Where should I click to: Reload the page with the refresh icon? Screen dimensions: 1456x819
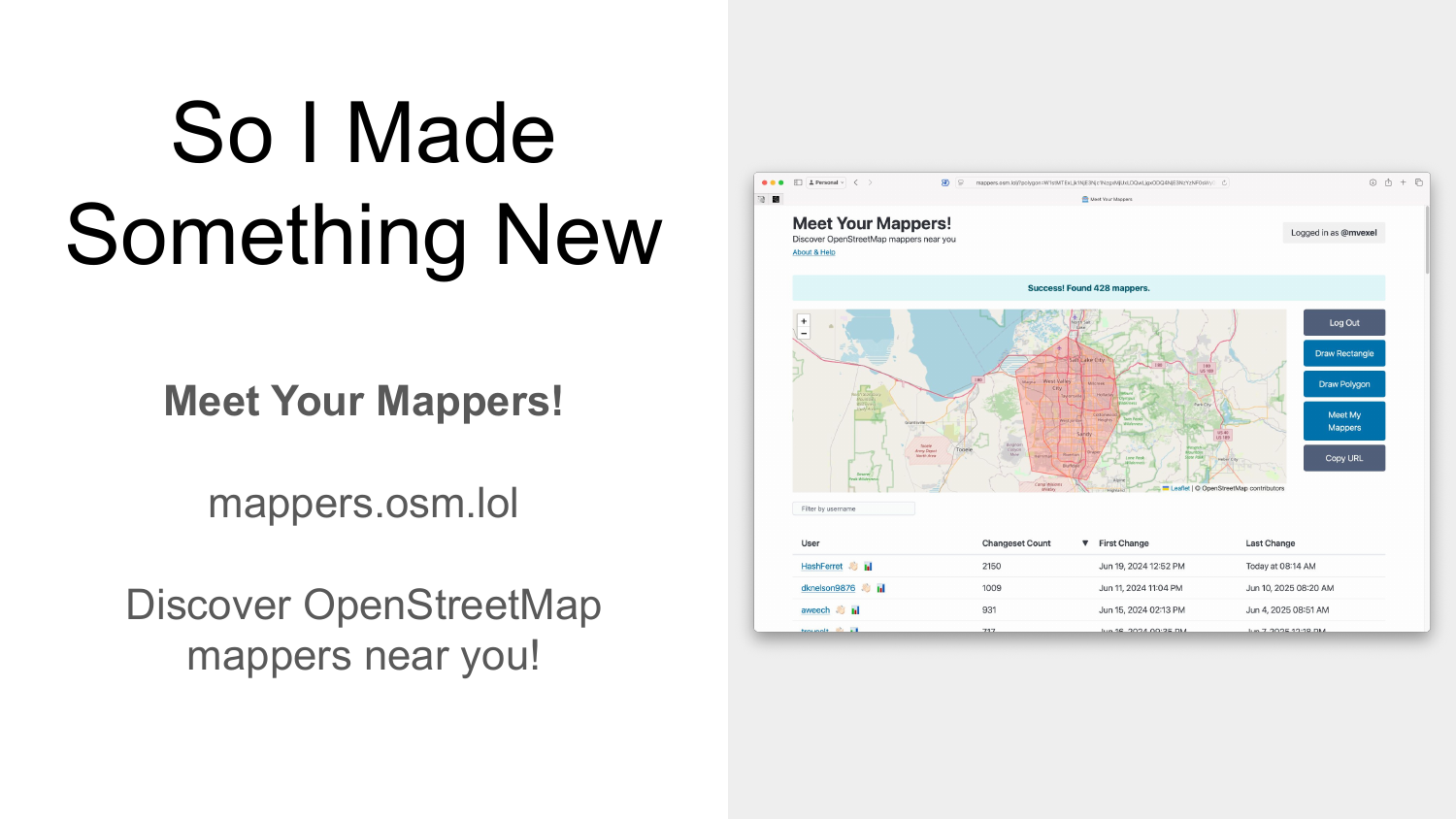point(1224,182)
